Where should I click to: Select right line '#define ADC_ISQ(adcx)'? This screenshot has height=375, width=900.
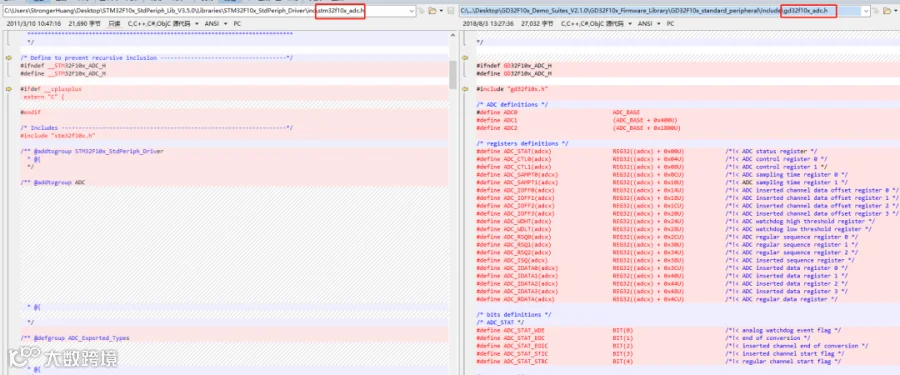513,260
